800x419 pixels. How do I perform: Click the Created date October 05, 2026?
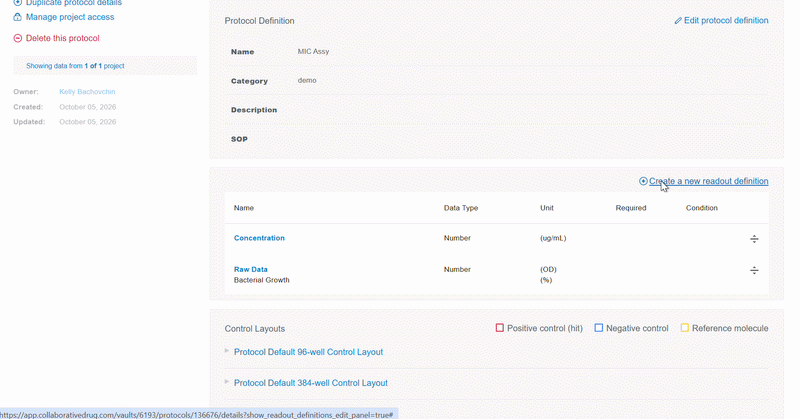point(87,107)
